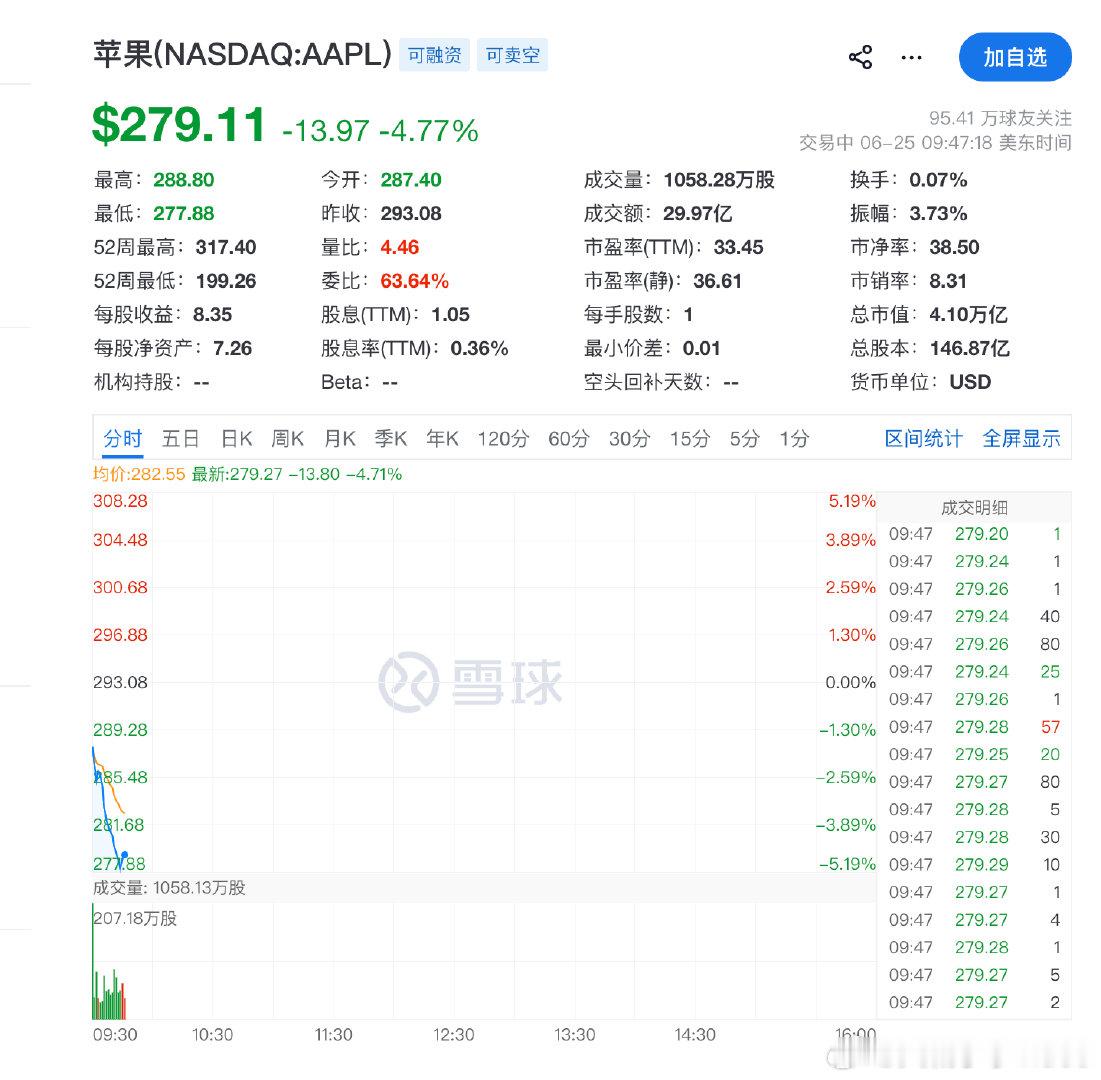Click the 成交额 value 29.97亿
Viewport: 1101px width, 1080px height.
point(697,213)
